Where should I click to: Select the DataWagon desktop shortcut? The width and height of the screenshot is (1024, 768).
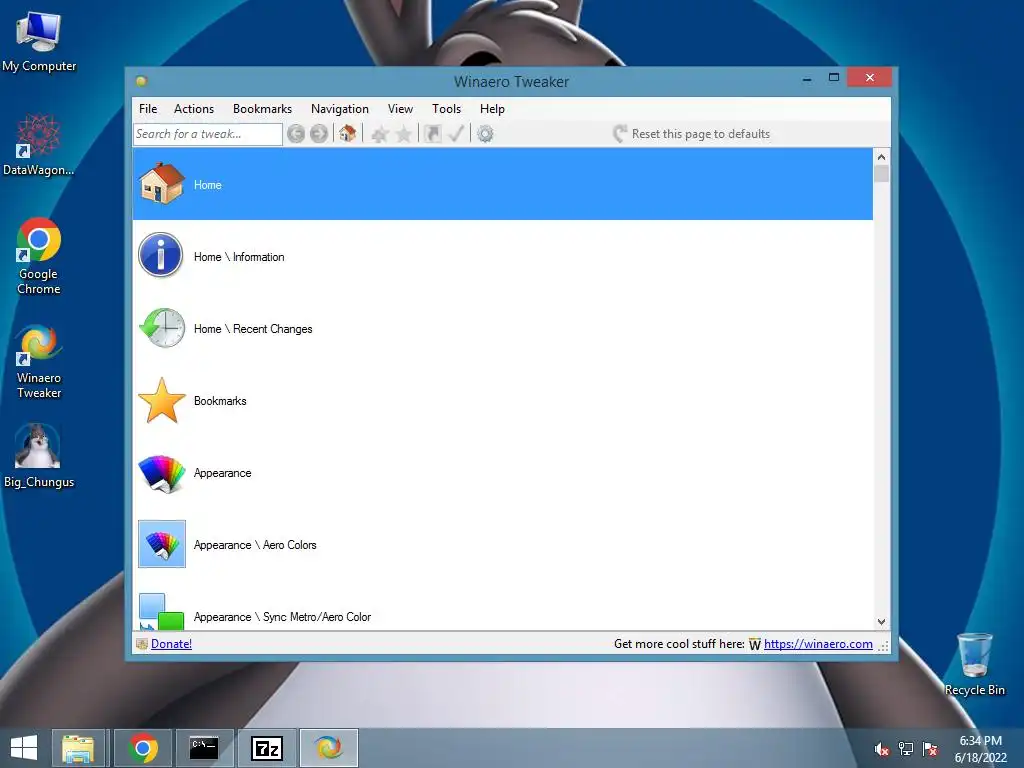pyautogui.click(x=38, y=145)
